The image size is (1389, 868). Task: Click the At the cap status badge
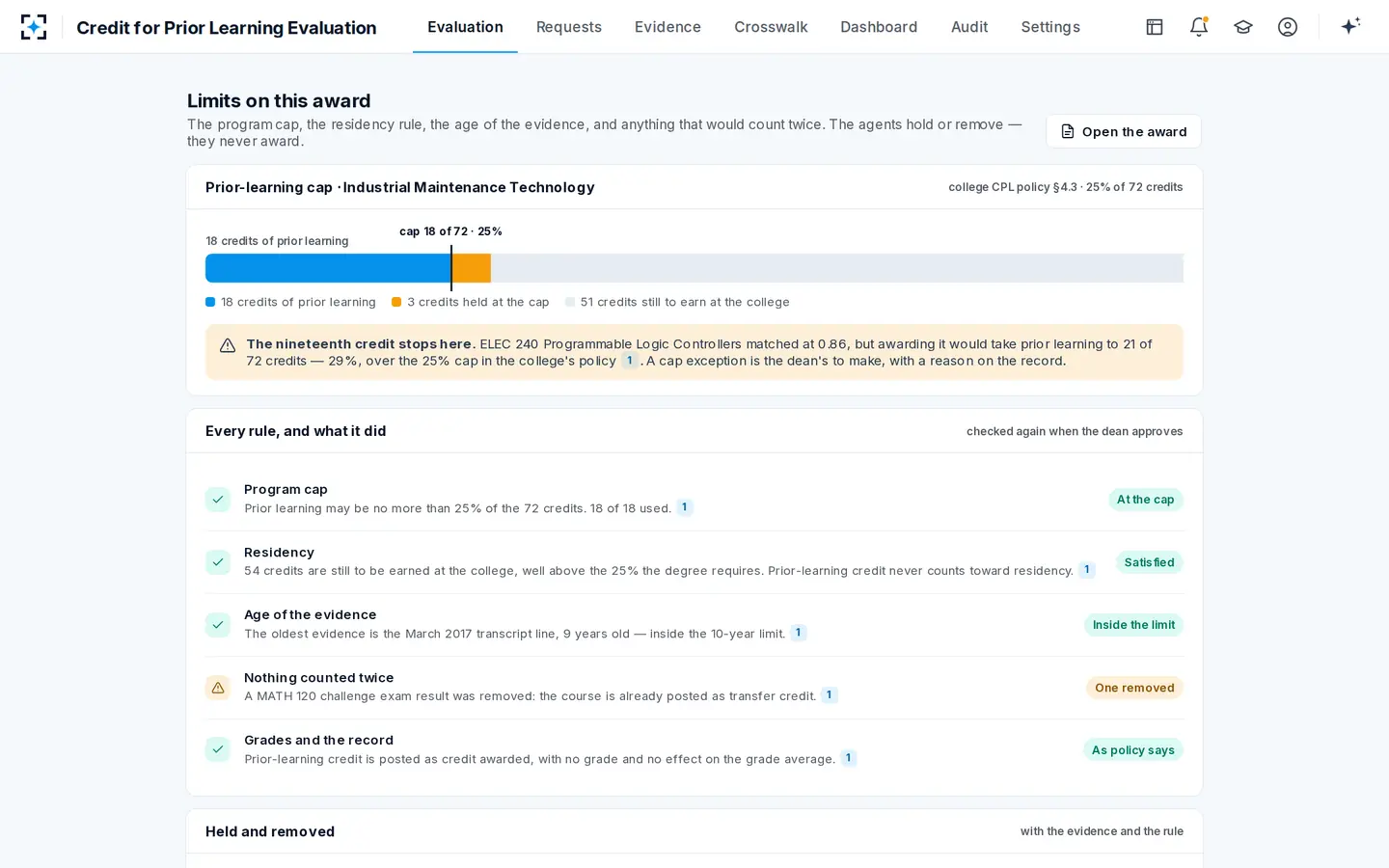(1145, 500)
